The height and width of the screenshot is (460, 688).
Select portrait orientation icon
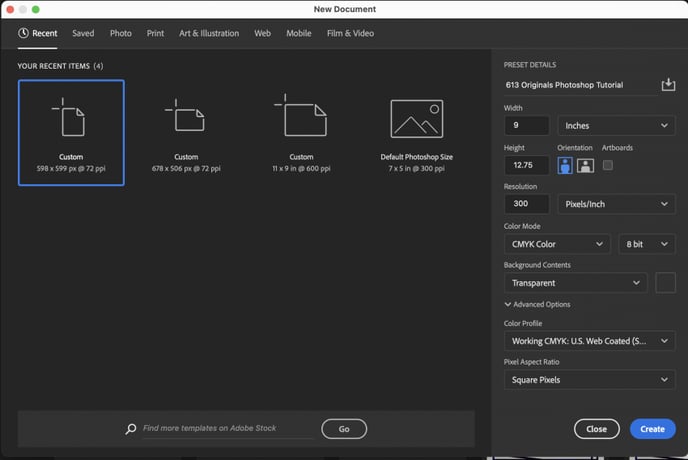[x=565, y=165]
